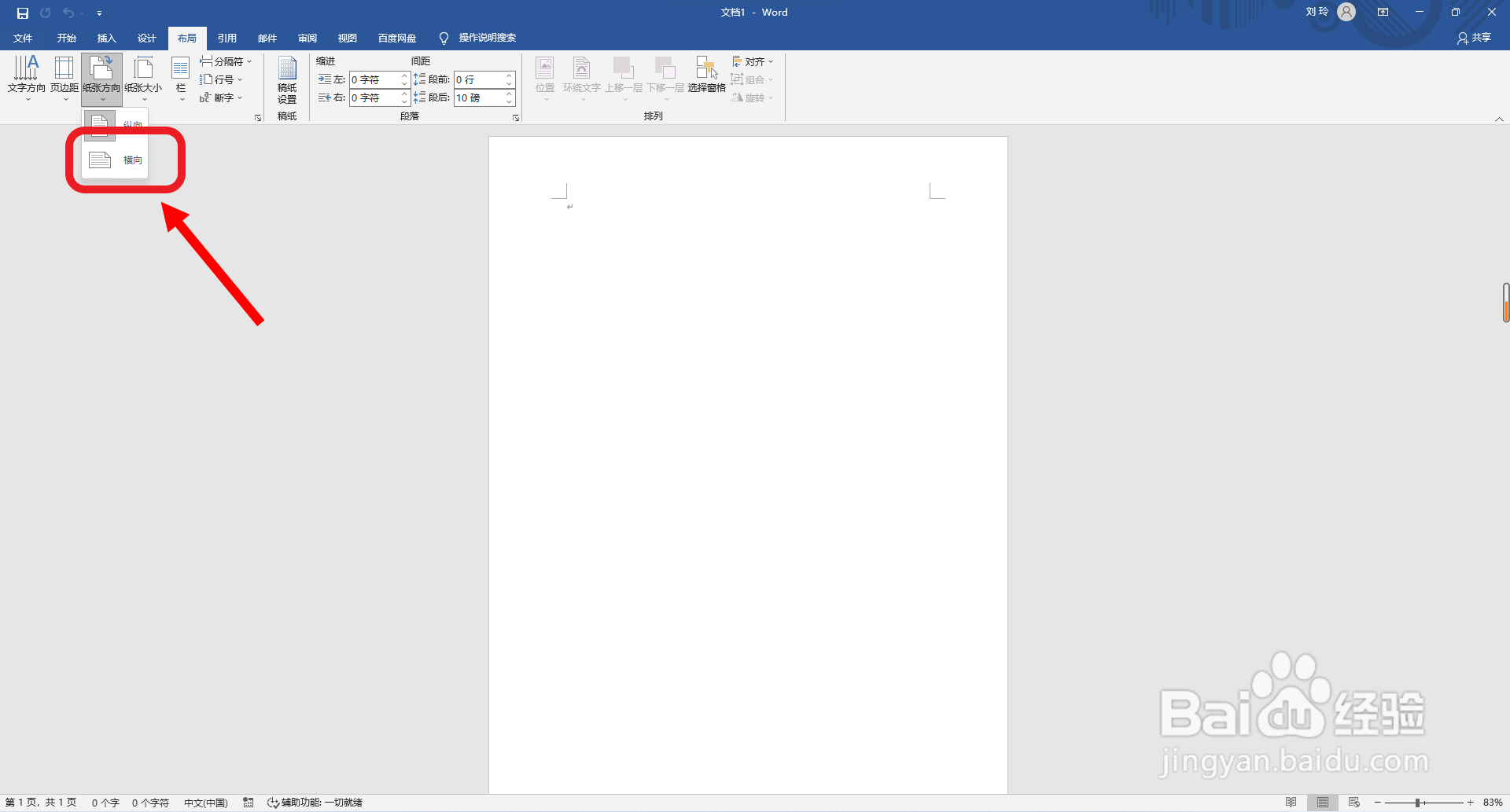Open the 文件 (File) menu
The image size is (1510, 812).
pos(23,38)
